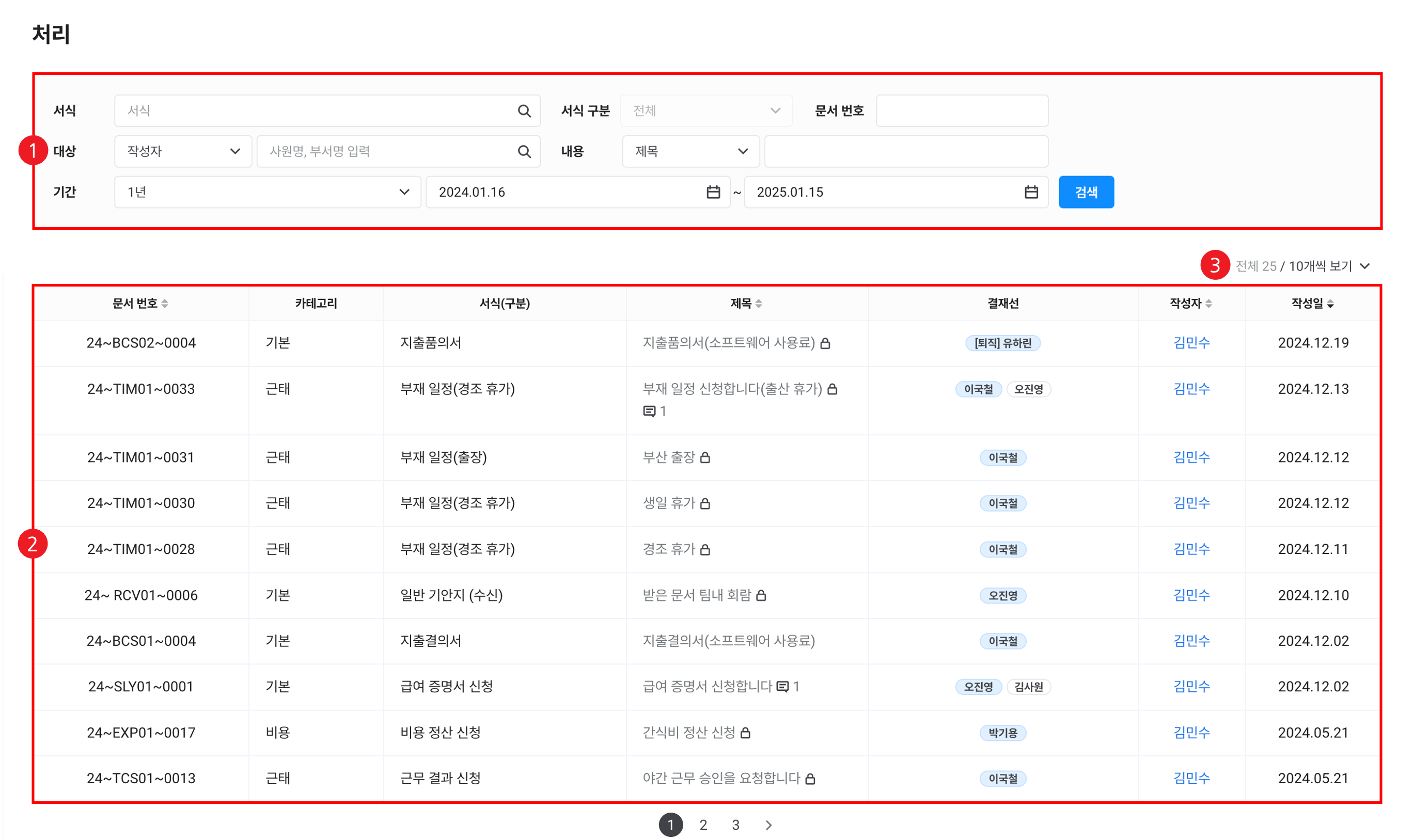
Task: Open 김민수 author link for 지출품의서 row
Action: 1191,343
